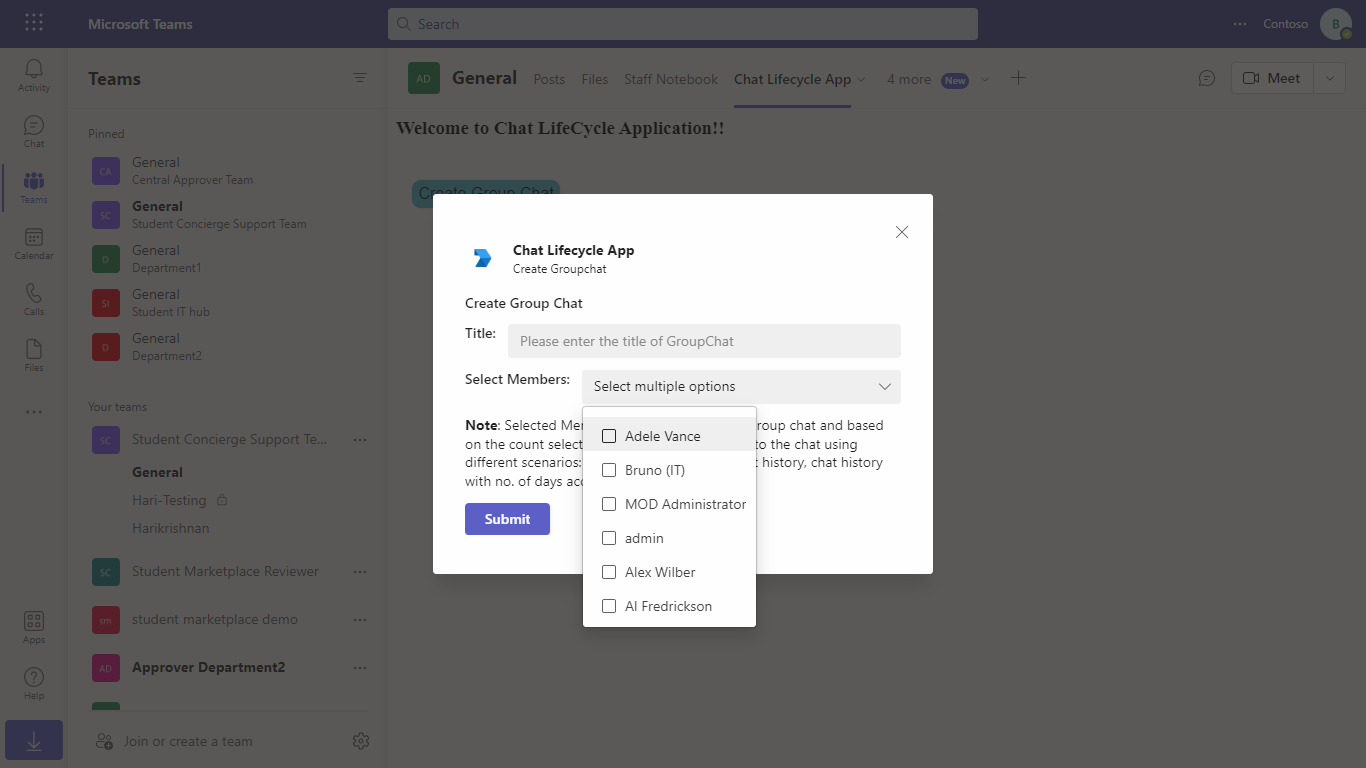Open the profile avatar B
Screen dimensions: 1366x768
1336,24
